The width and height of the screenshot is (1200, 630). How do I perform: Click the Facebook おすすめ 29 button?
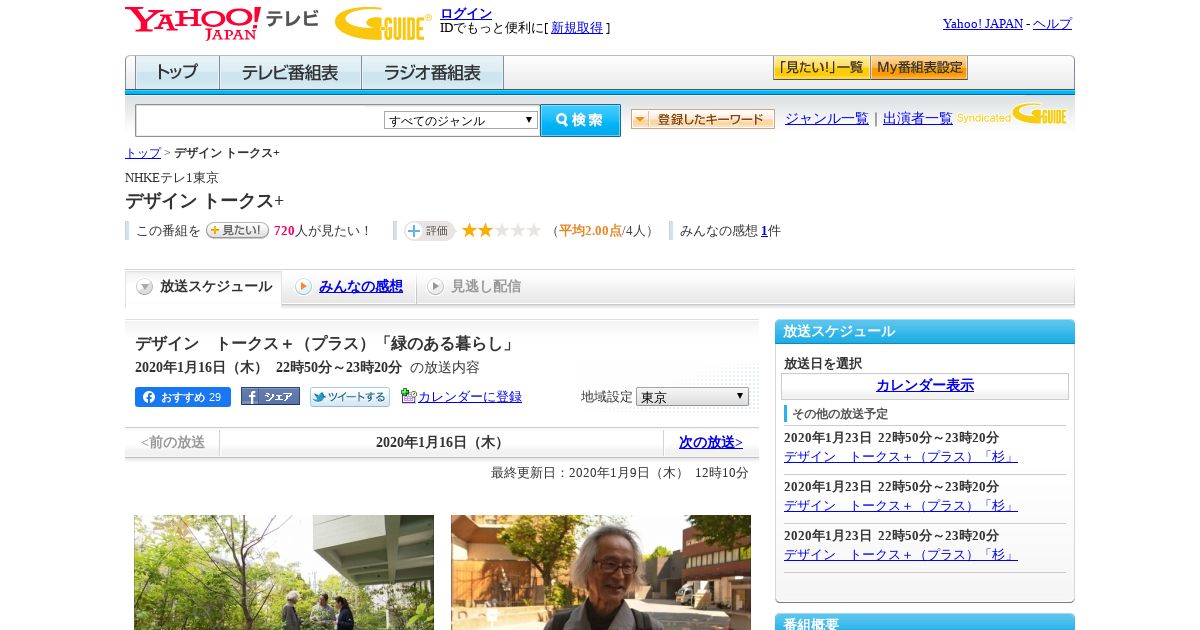pos(183,397)
